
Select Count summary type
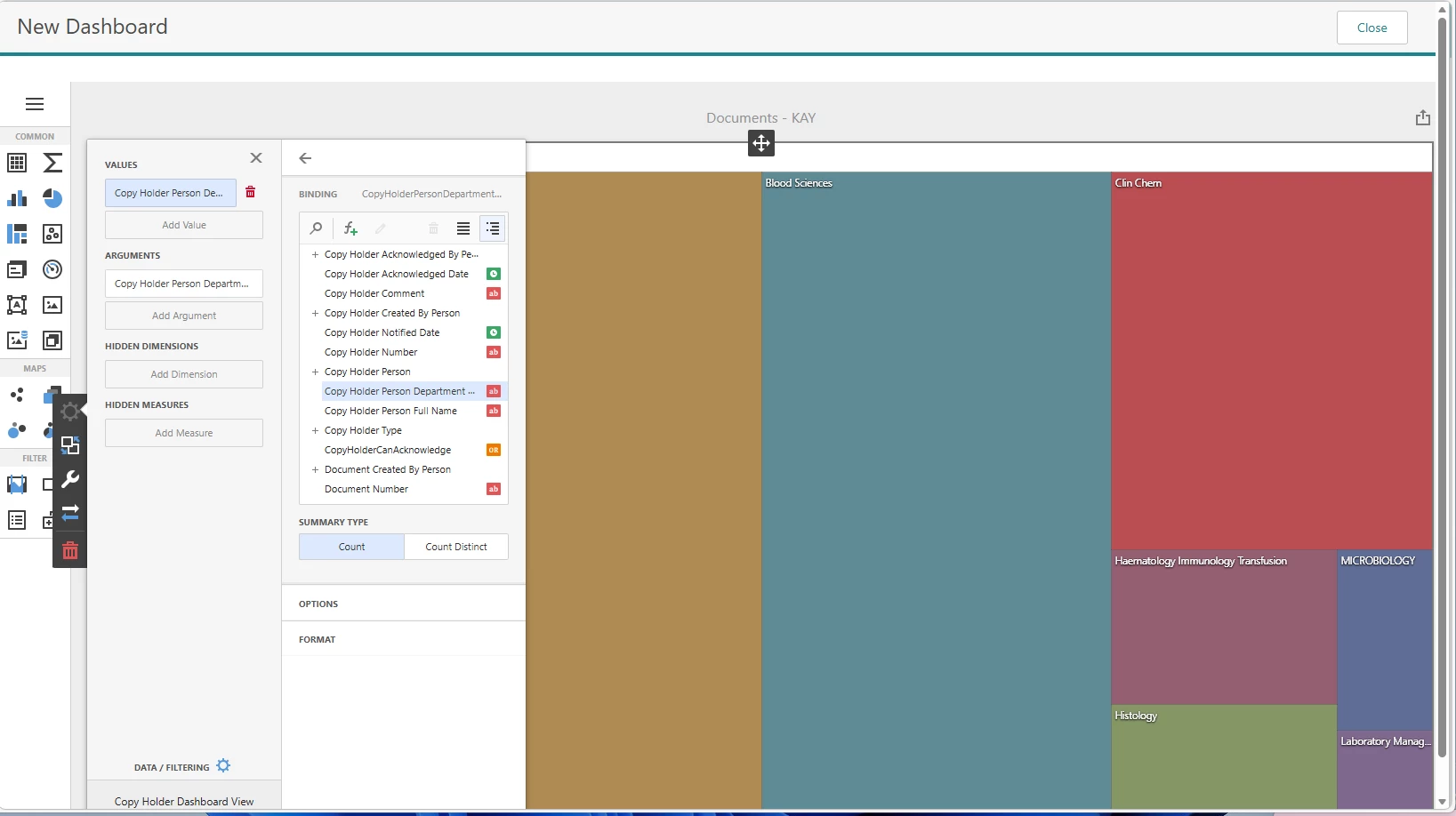coord(351,547)
